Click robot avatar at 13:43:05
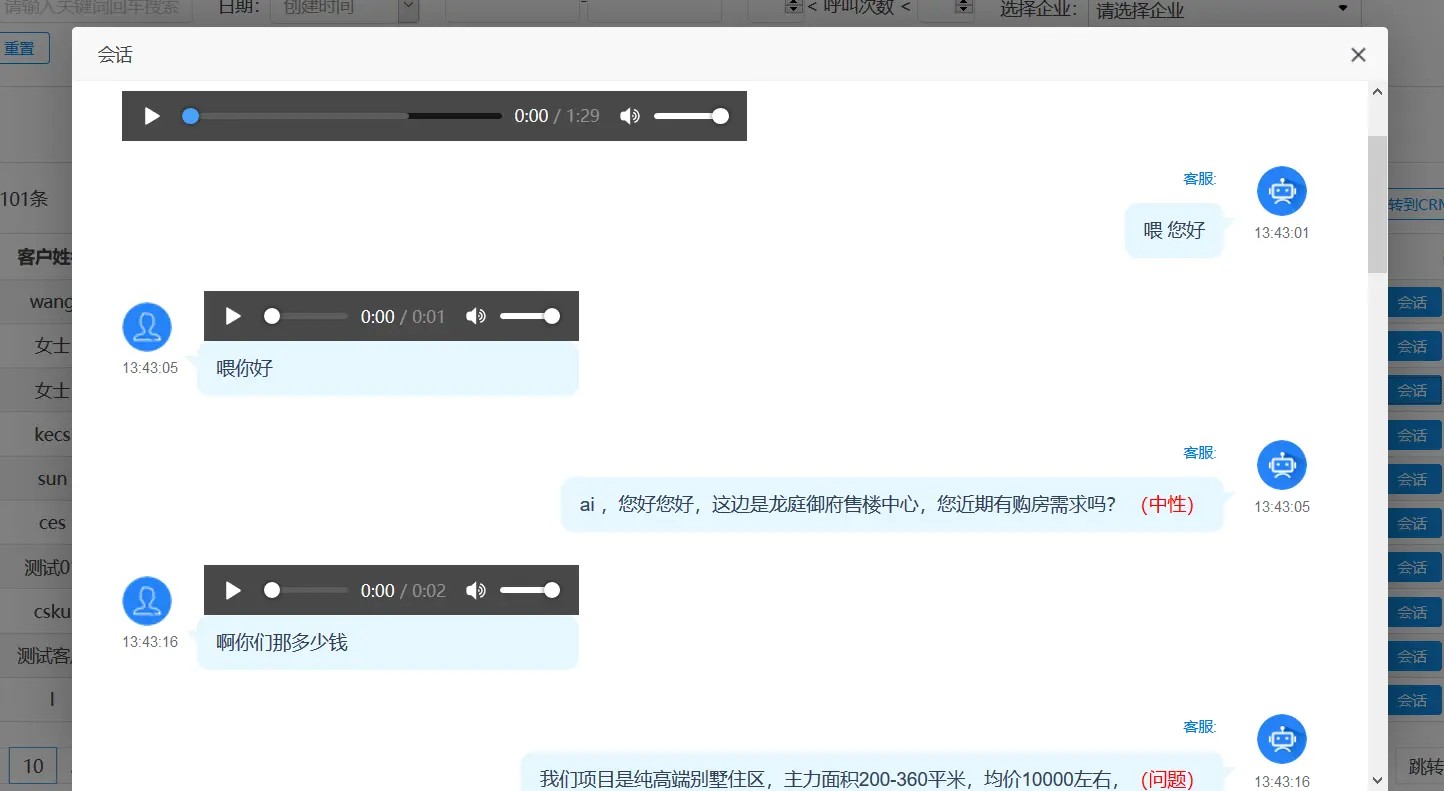Viewport: 1444px width, 791px height. (x=1282, y=465)
